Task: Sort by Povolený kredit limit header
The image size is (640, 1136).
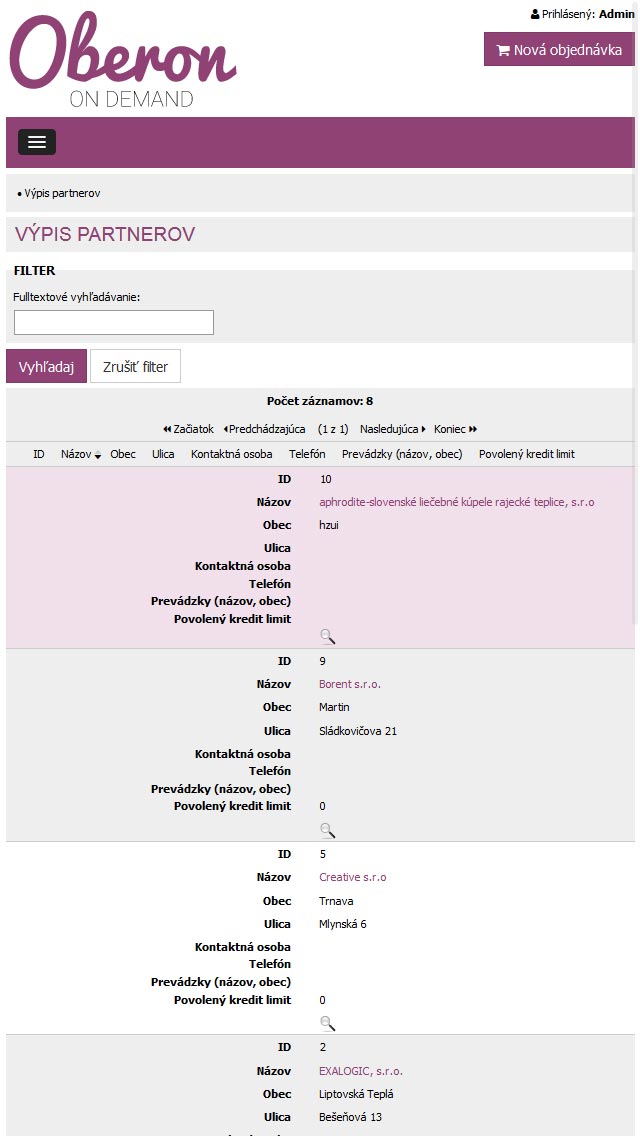Action: click(x=527, y=454)
